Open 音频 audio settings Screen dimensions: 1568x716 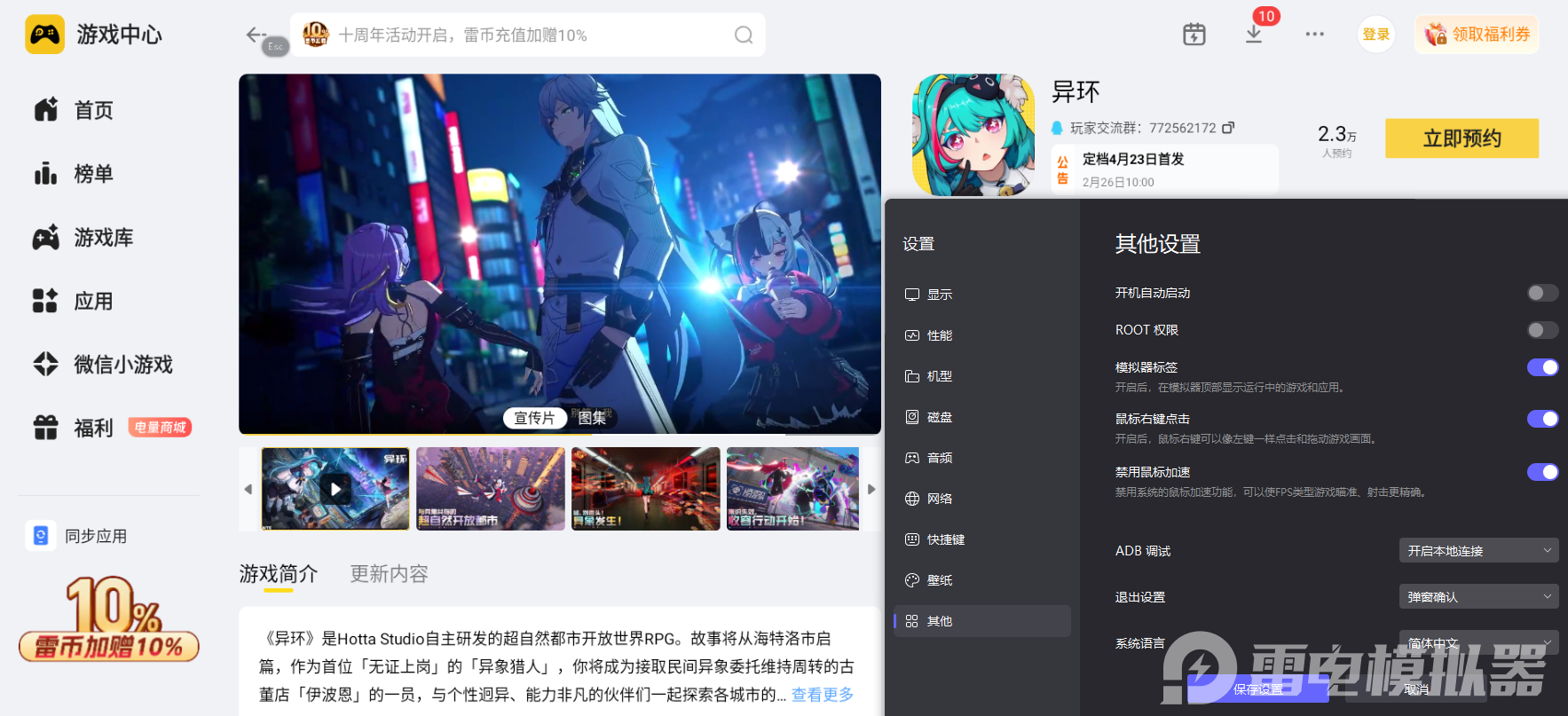[x=982, y=458]
